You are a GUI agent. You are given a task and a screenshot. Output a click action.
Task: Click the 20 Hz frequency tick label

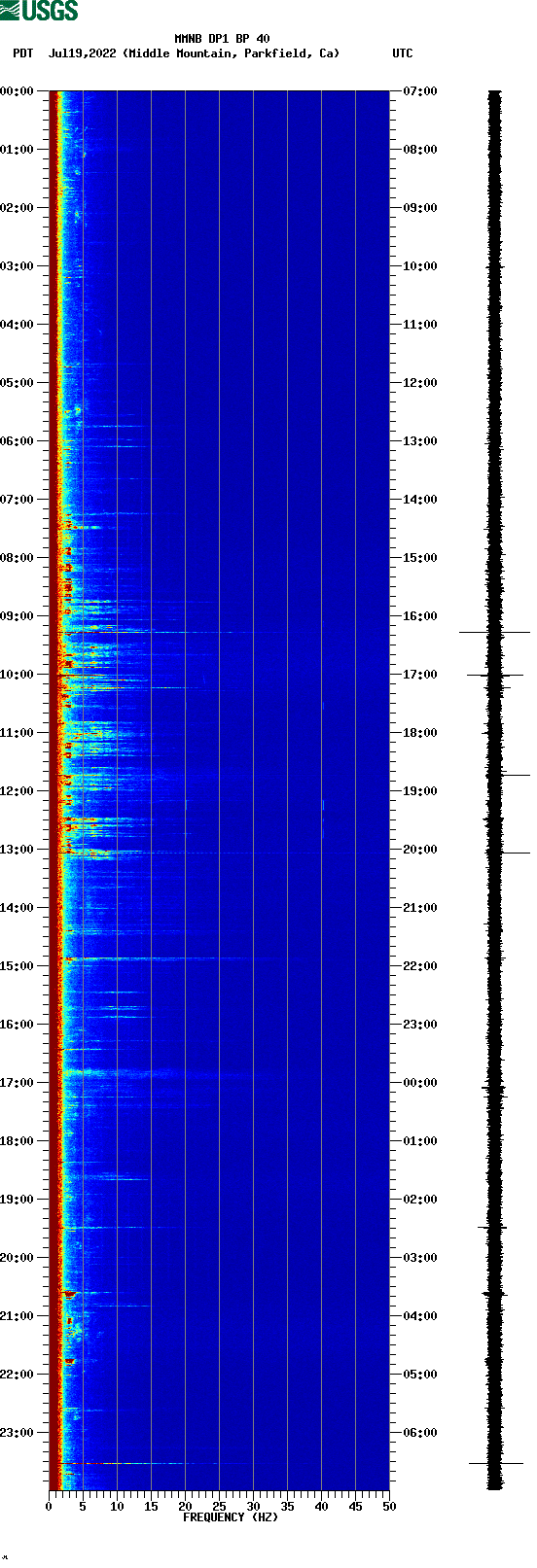tap(185, 1507)
